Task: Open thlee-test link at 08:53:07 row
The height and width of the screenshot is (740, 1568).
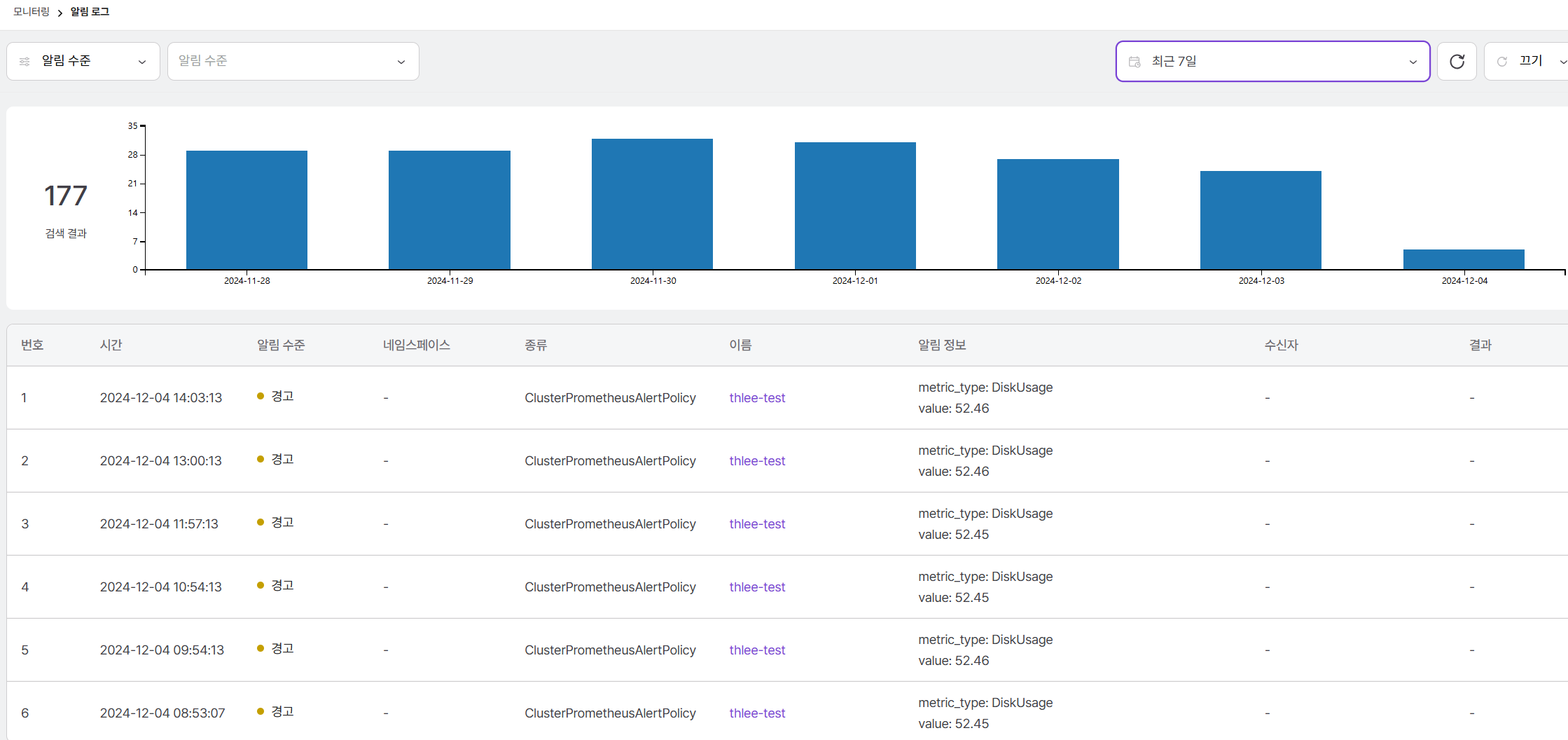Action: tap(757, 713)
